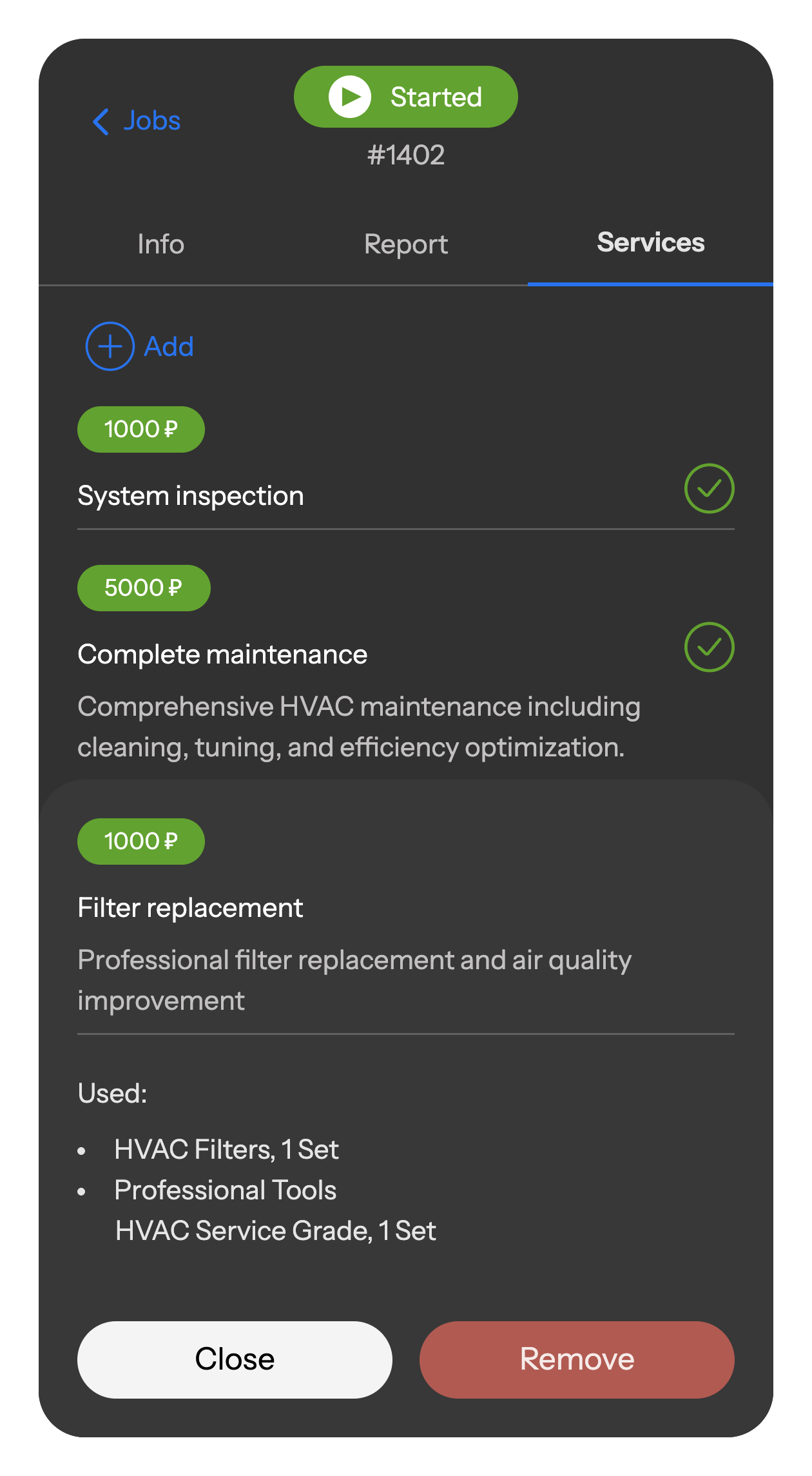812x1476 pixels.
Task: Click the 5000 ₽ price badge
Action: tap(144, 588)
